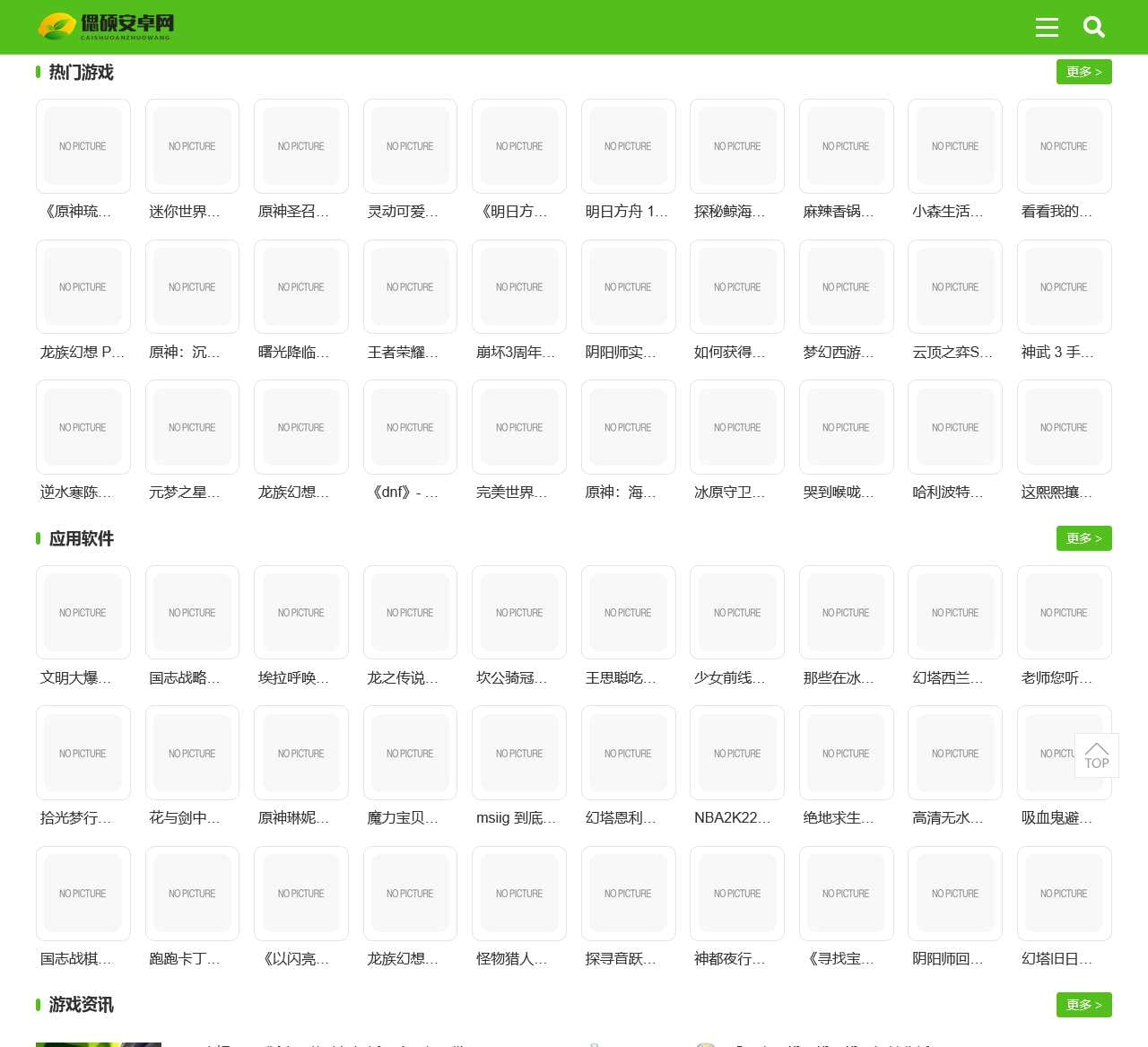Open the 原神琳妮… thumbnail
Screen dimensions: 1148x1047
tap(301, 754)
